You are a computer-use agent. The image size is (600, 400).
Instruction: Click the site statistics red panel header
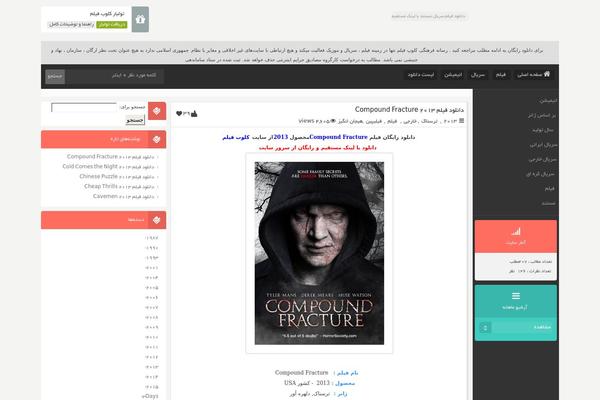tap(516, 236)
